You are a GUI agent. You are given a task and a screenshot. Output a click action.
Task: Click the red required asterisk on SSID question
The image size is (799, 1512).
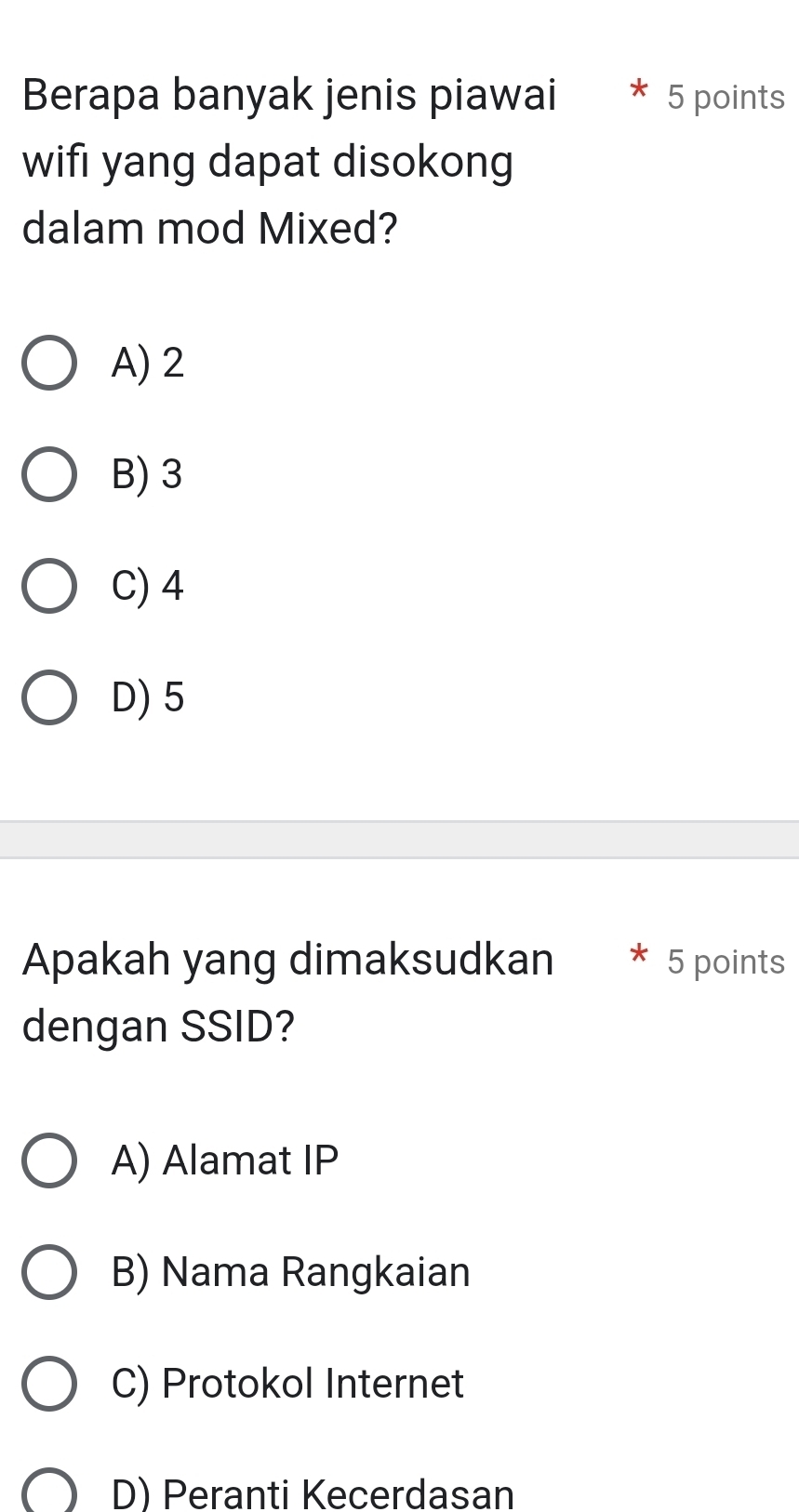click(x=637, y=957)
